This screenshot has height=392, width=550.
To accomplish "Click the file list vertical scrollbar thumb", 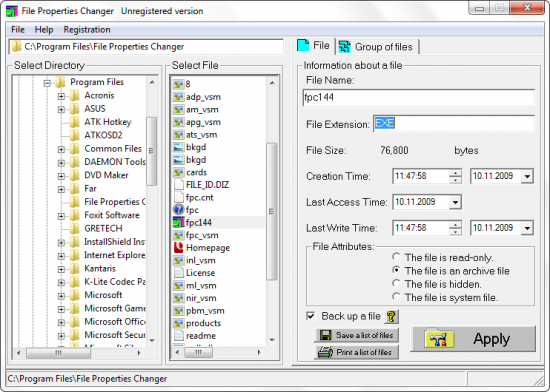I will (271, 211).
